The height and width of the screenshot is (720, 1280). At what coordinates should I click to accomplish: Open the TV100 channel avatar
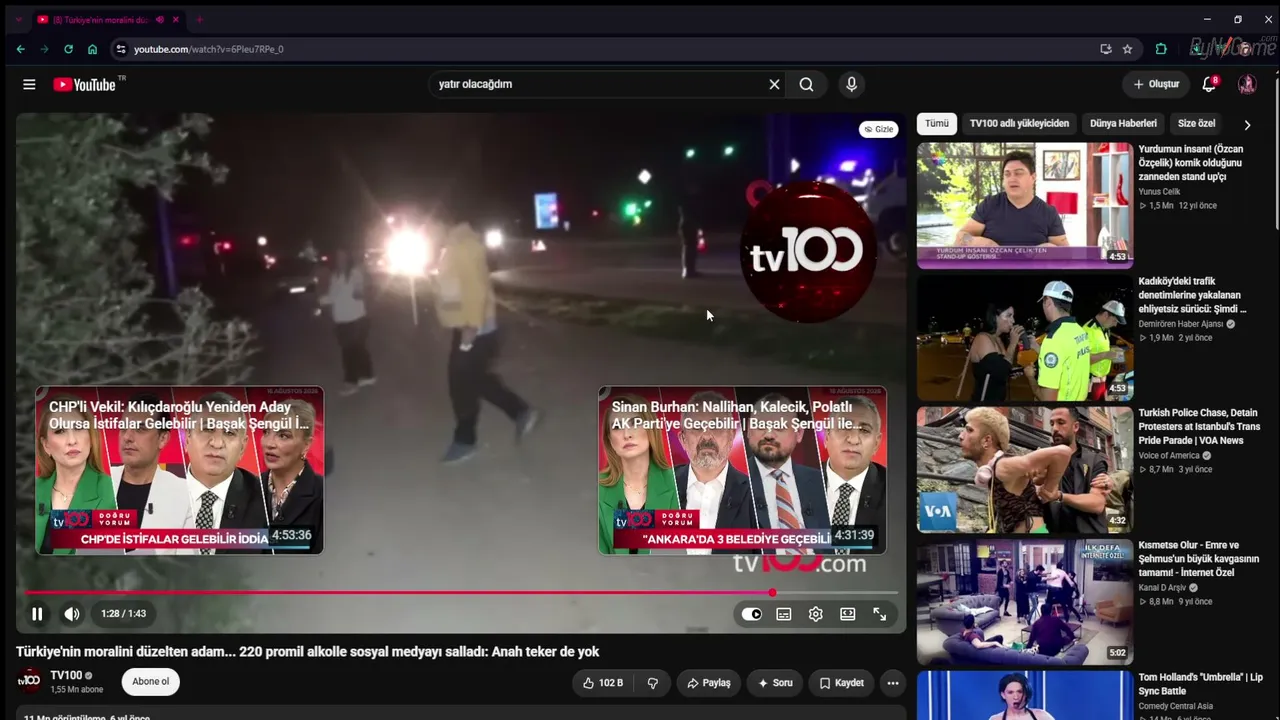click(31, 681)
